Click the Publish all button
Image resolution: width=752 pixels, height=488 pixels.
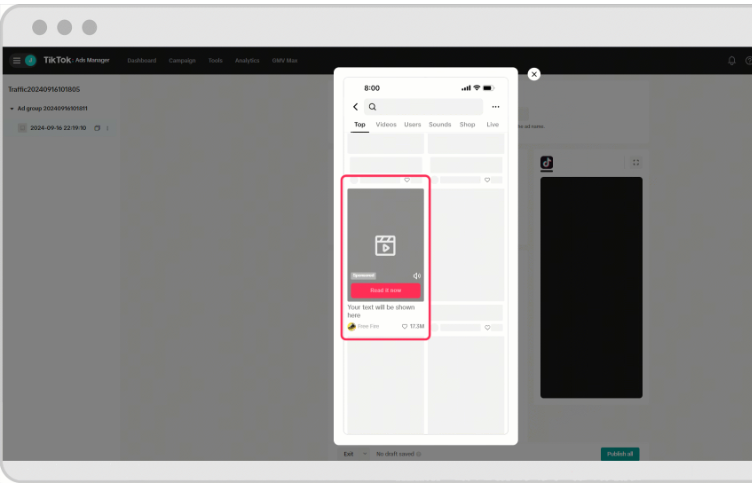(x=619, y=454)
